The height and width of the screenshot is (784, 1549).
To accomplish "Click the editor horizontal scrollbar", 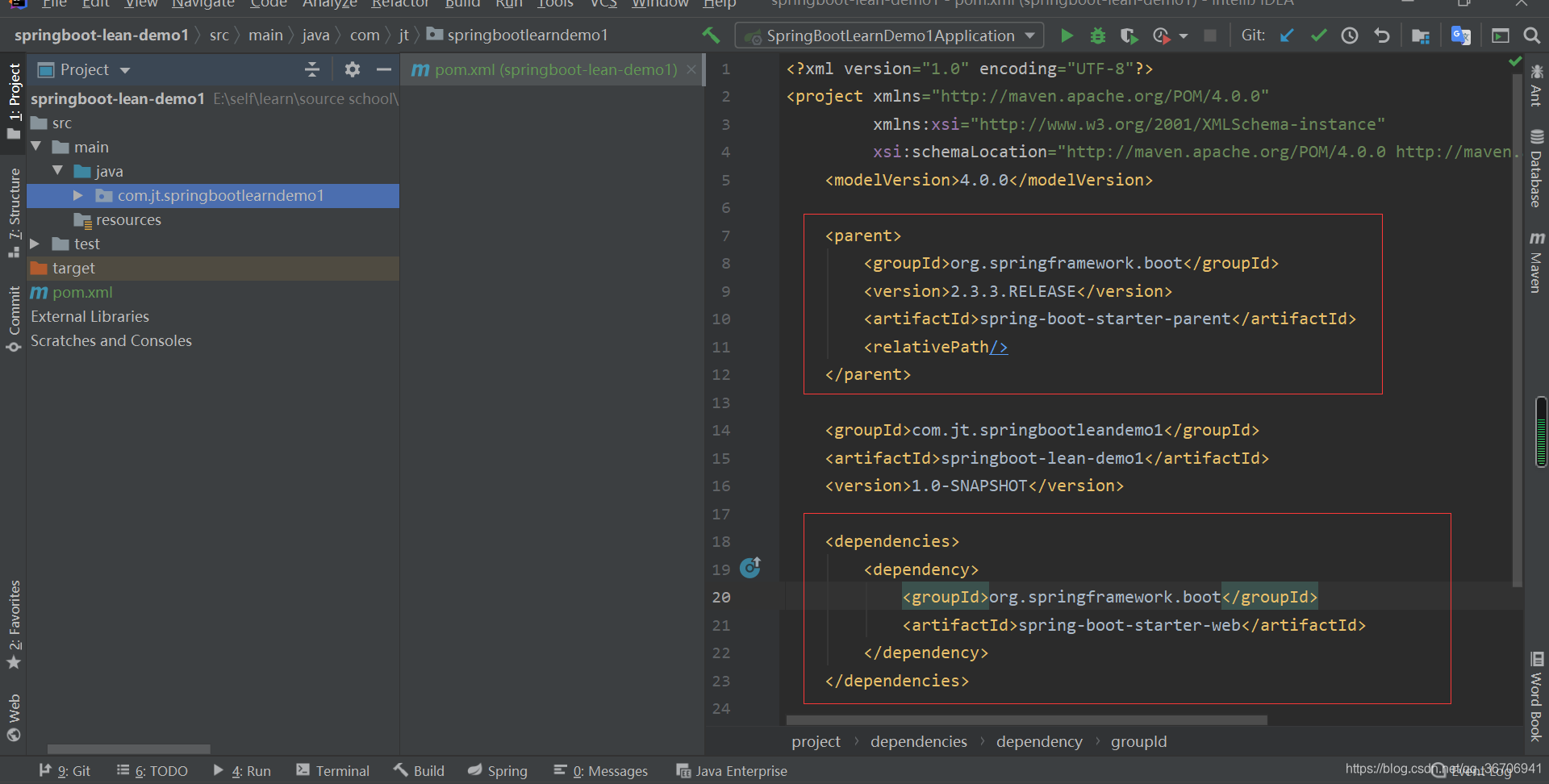I will click(x=1026, y=719).
